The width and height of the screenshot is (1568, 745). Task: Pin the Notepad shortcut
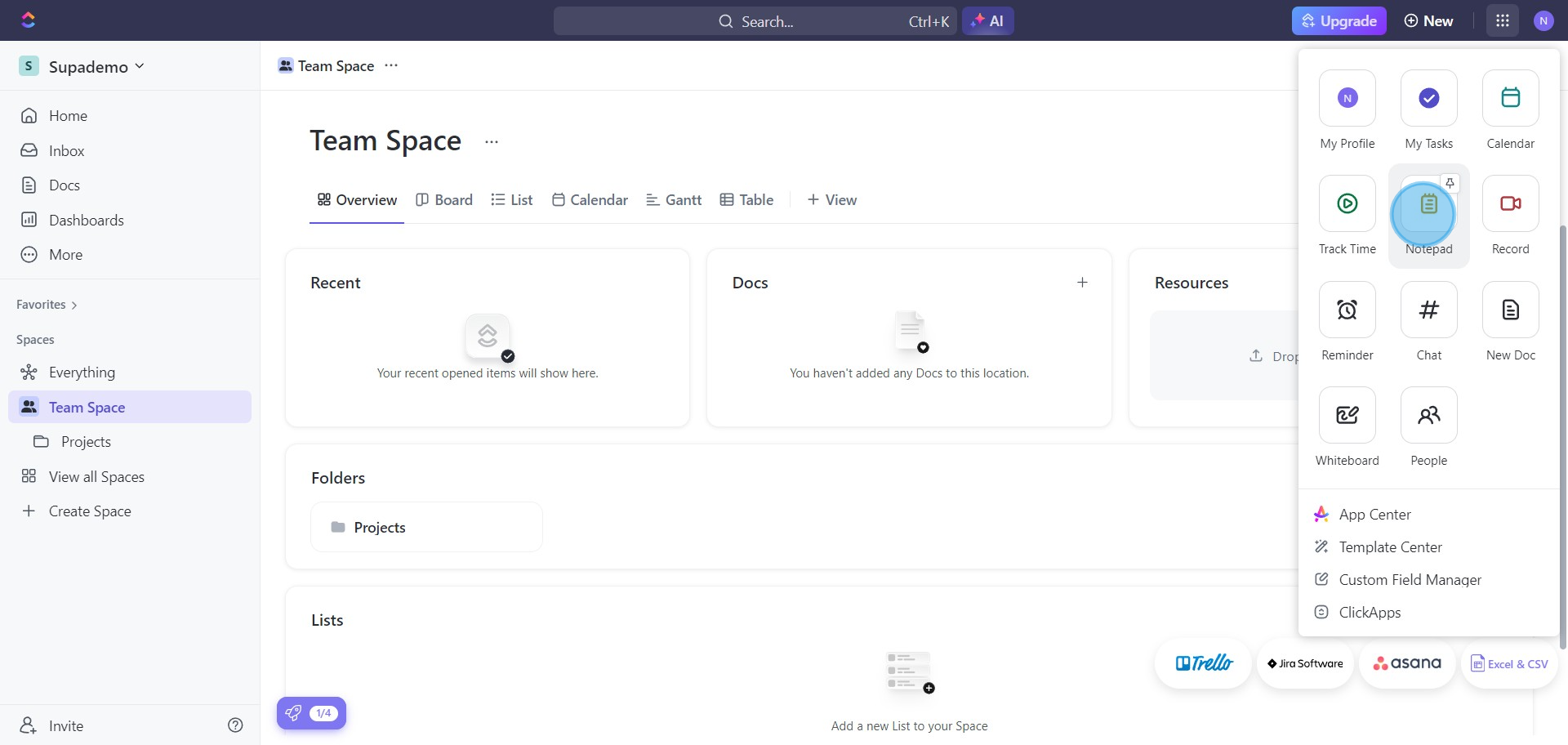coord(1450,183)
